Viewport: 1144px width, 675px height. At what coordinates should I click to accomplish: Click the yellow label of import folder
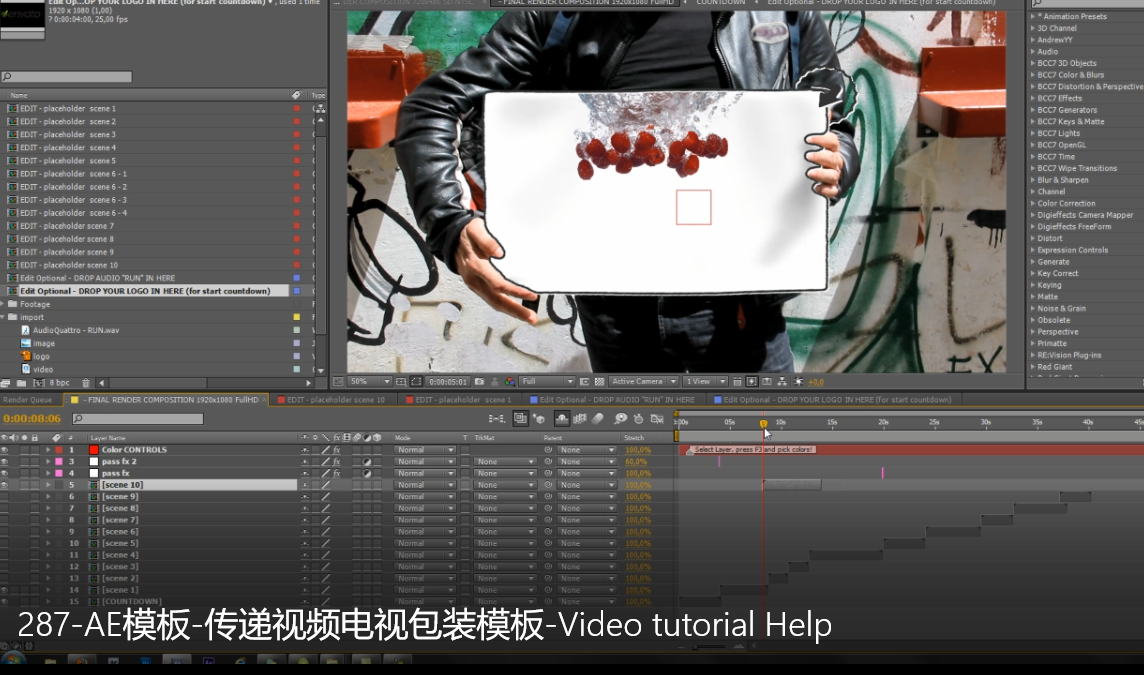[x=297, y=317]
